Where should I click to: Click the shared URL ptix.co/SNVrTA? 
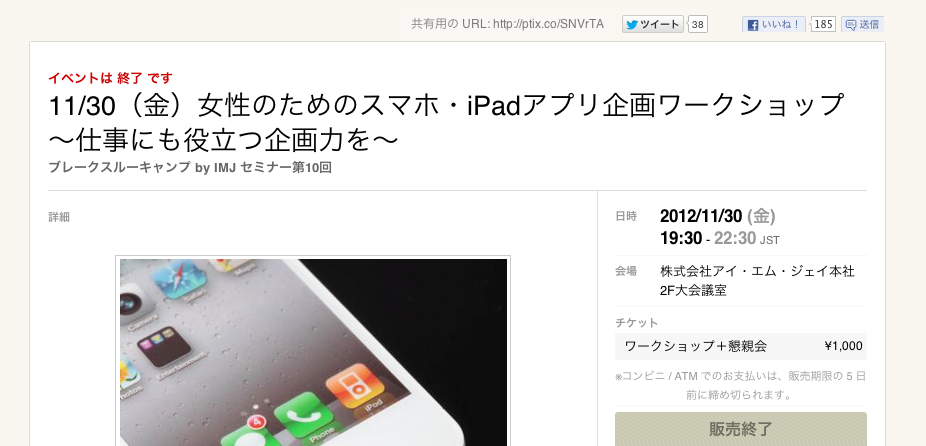tap(548, 24)
